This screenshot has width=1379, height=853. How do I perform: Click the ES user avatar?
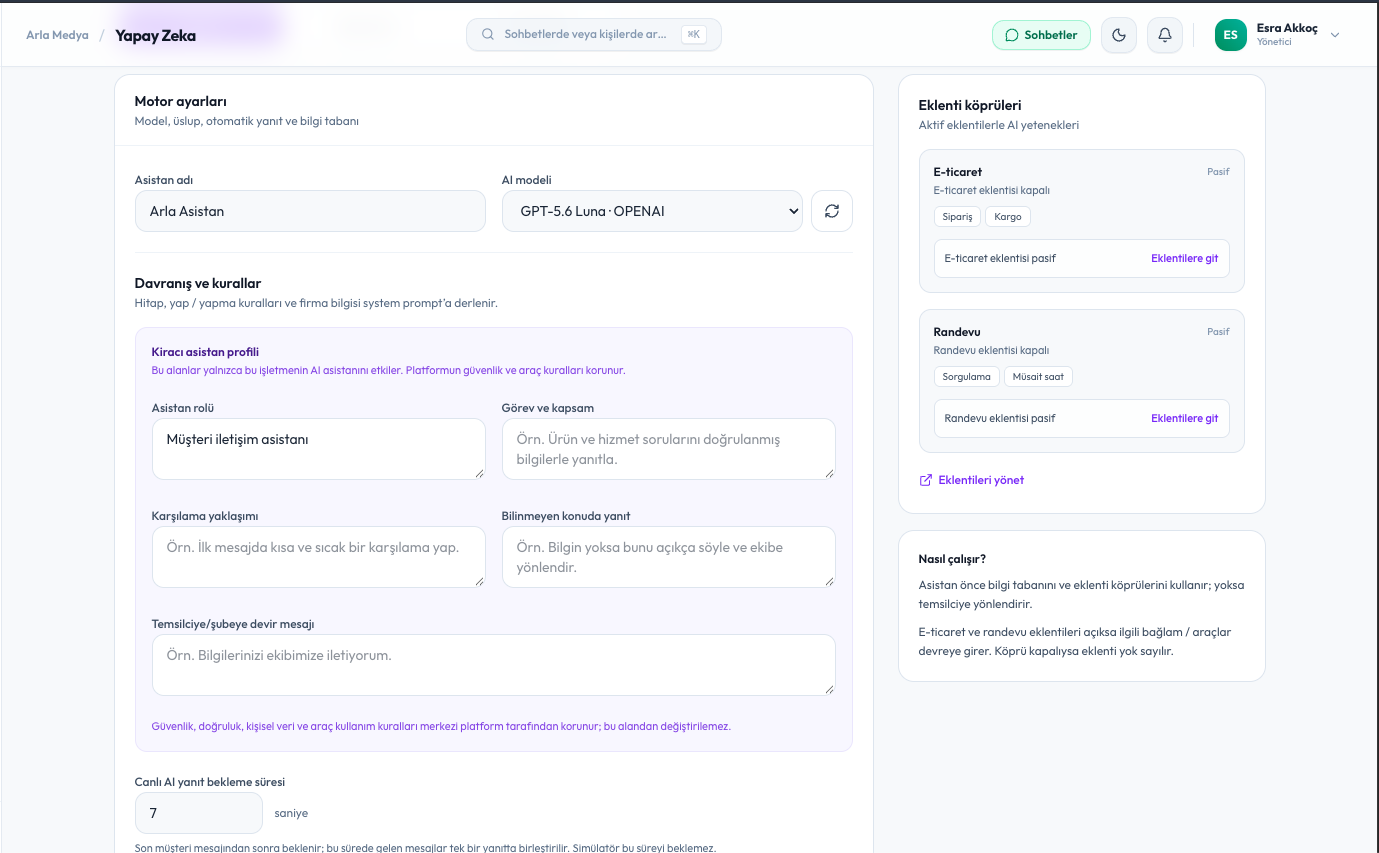tap(1231, 35)
